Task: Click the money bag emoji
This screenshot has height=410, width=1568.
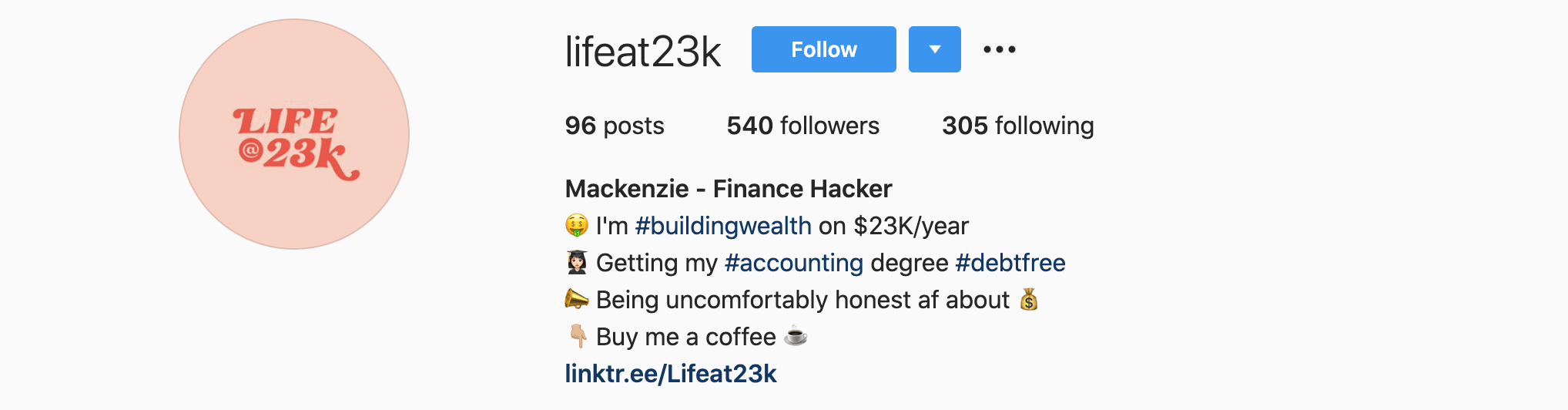Action: click(x=1029, y=299)
